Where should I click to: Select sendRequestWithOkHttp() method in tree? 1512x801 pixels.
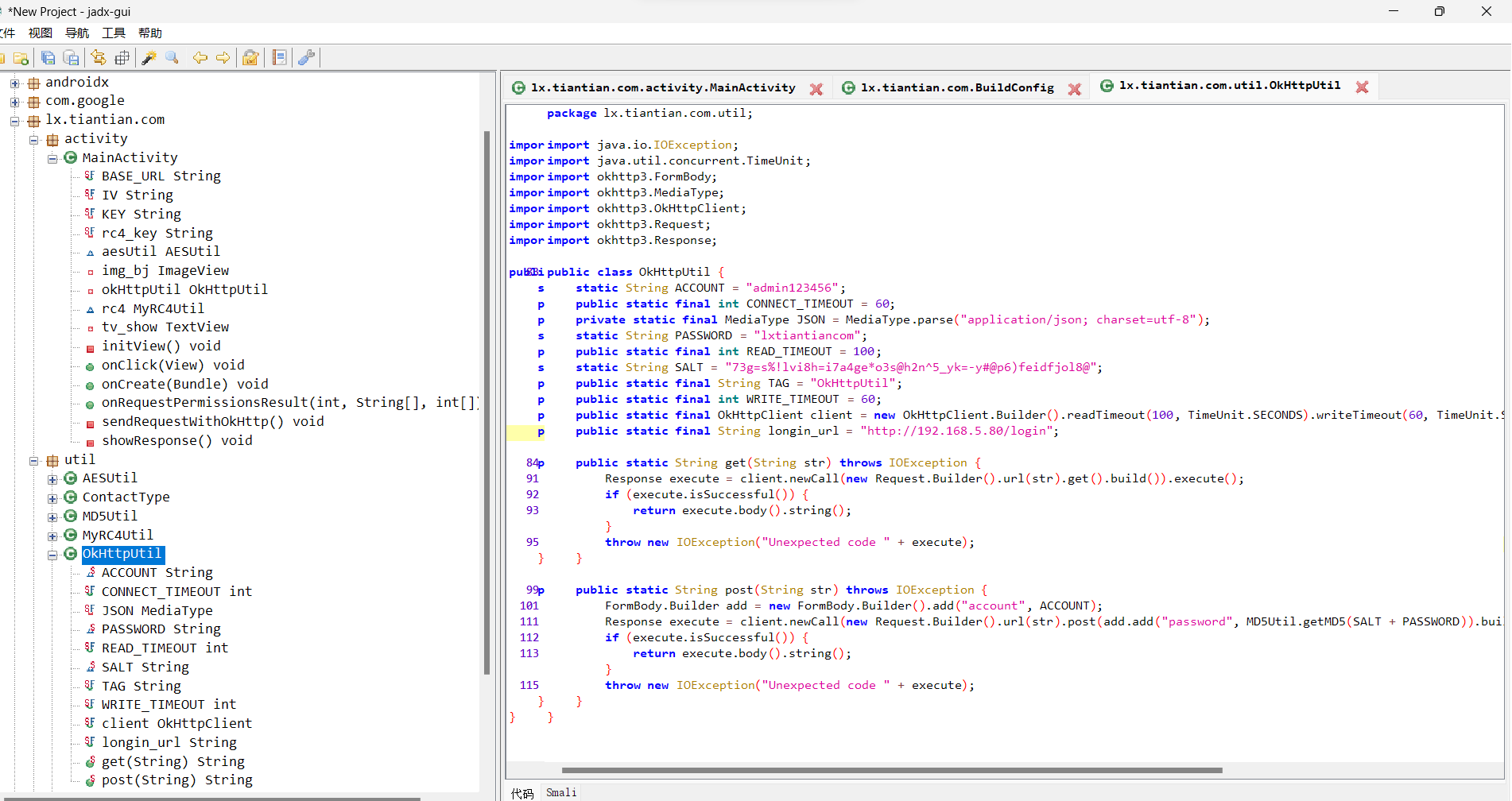(213, 421)
